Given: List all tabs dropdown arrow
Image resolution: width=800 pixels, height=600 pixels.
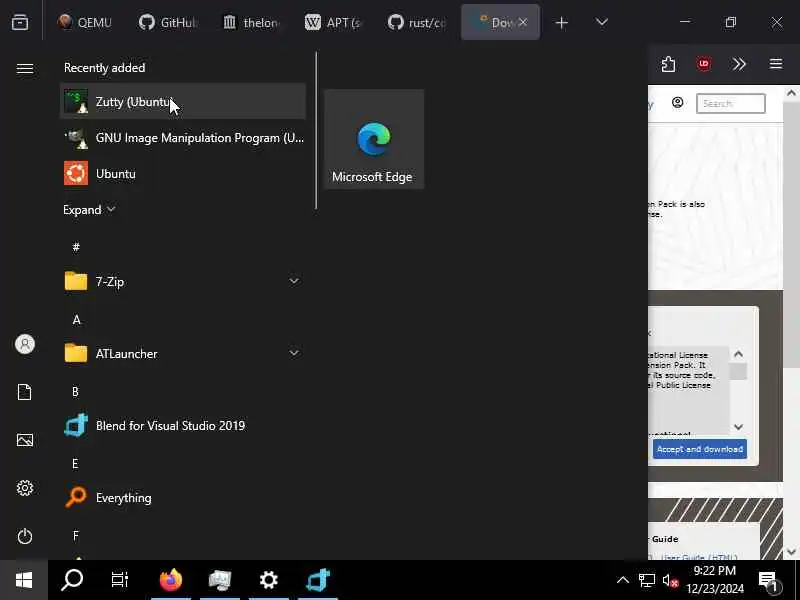Looking at the screenshot, I should pos(602,22).
